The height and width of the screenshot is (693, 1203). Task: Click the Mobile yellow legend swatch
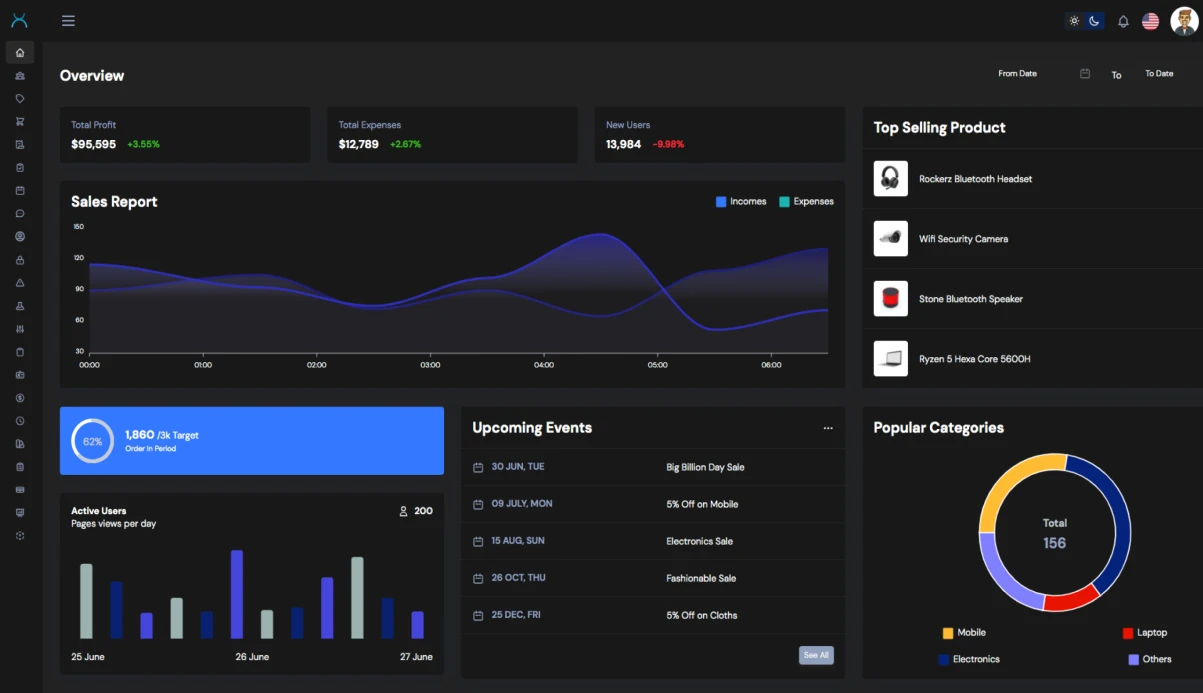948,633
